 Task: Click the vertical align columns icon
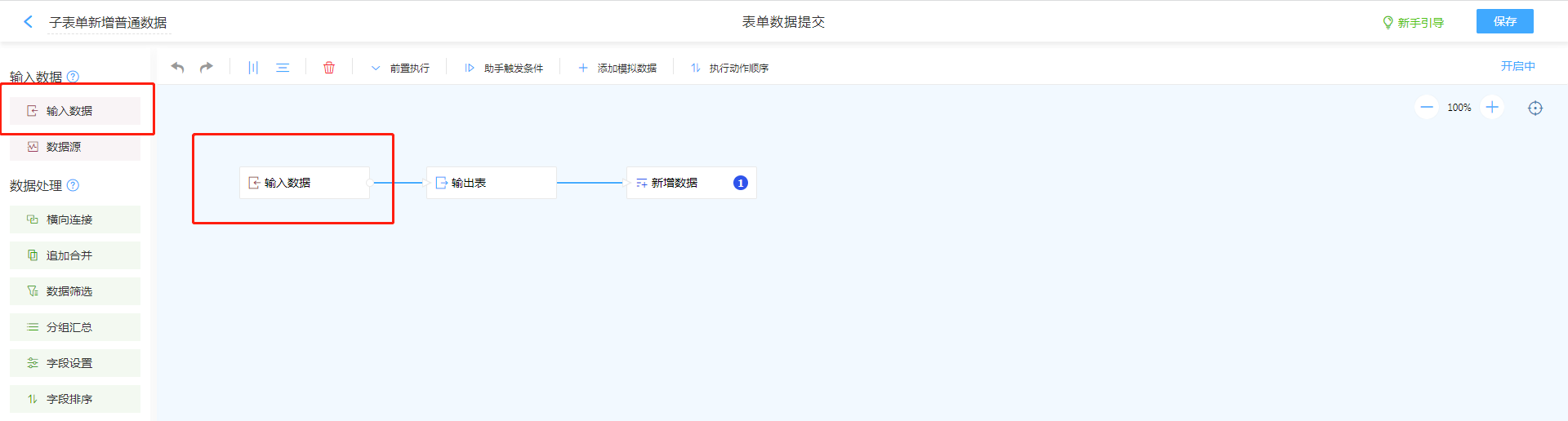point(253,68)
